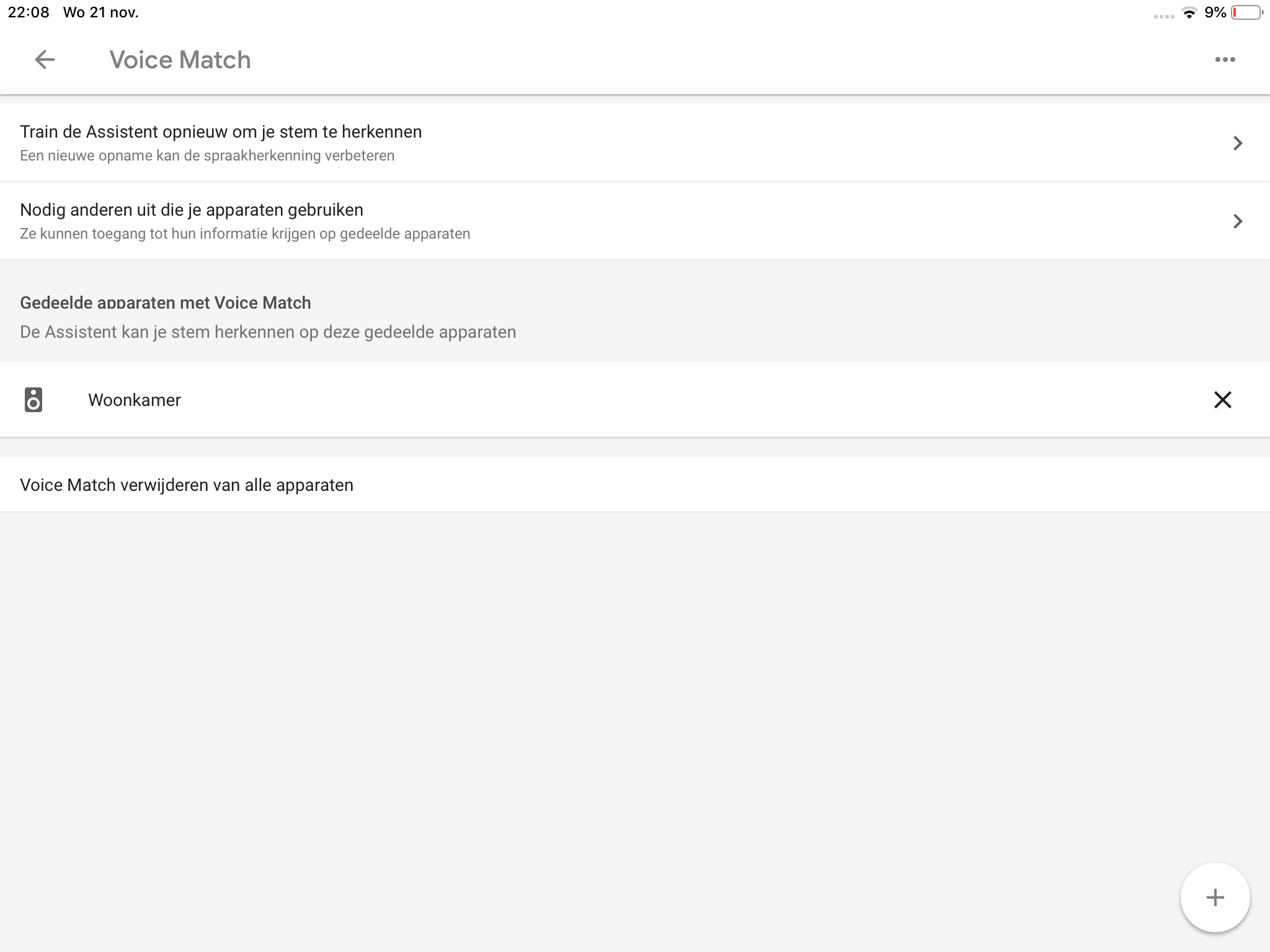
Task: Remove Woonkamer with the X icon
Action: pyautogui.click(x=1222, y=400)
